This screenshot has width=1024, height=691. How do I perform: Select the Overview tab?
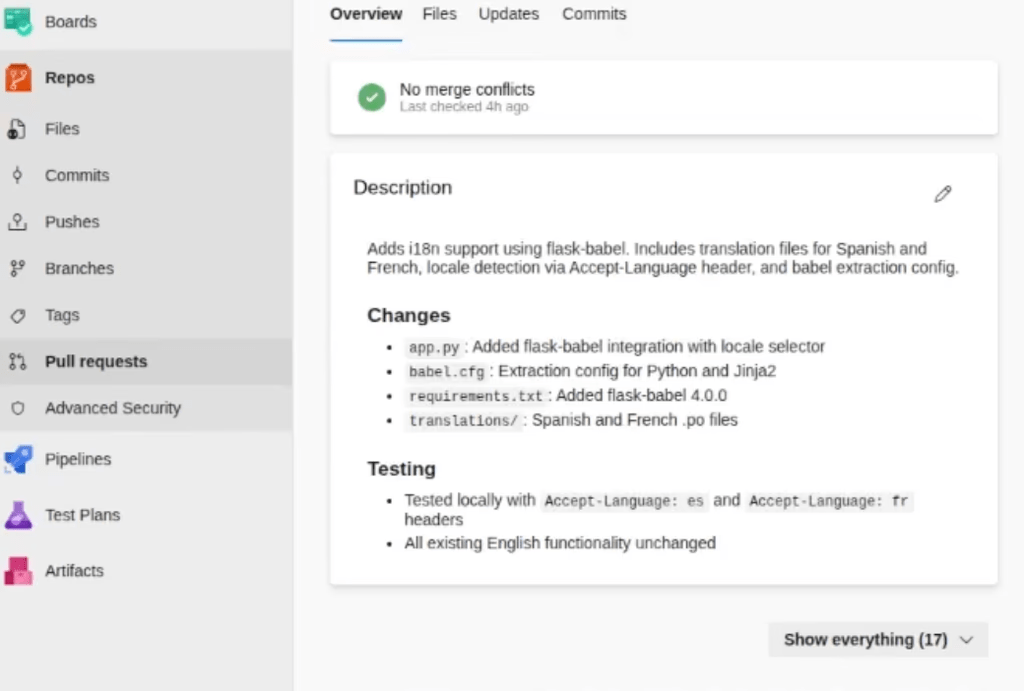[x=366, y=14]
